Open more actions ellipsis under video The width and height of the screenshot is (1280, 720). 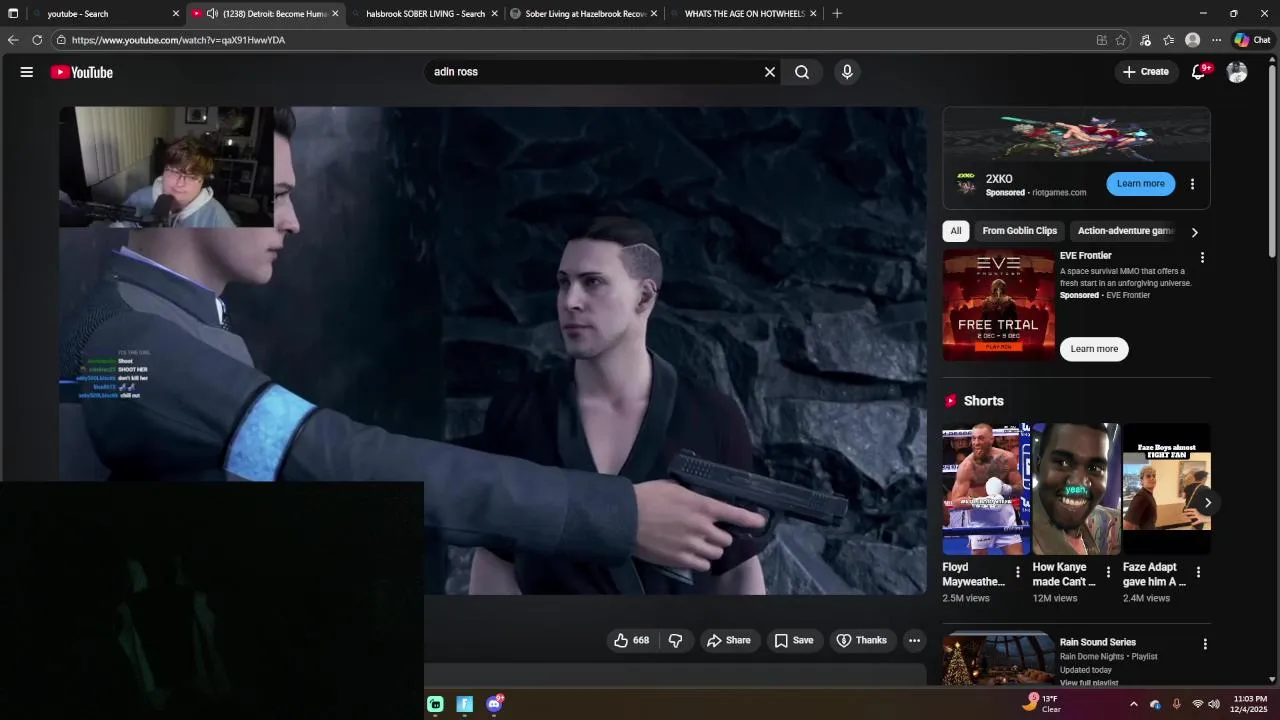[x=914, y=640]
